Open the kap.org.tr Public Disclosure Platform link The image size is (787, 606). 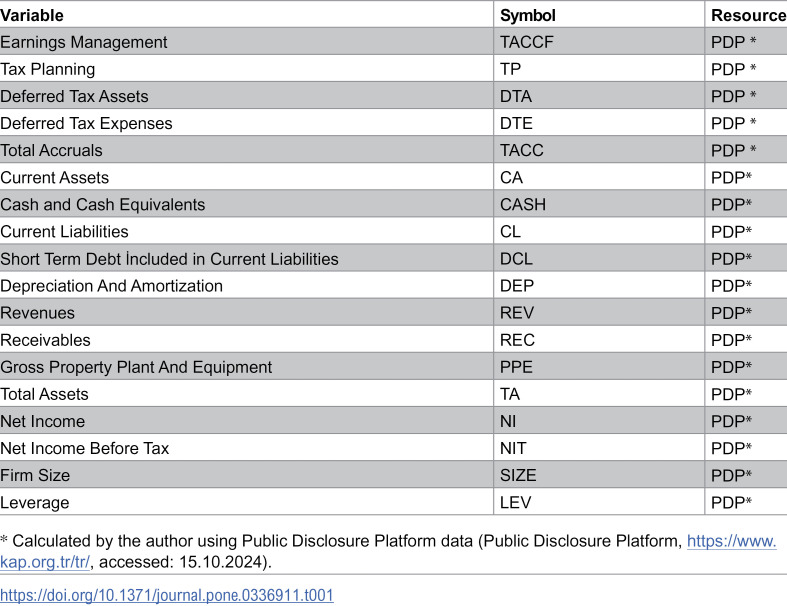click(731, 541)
